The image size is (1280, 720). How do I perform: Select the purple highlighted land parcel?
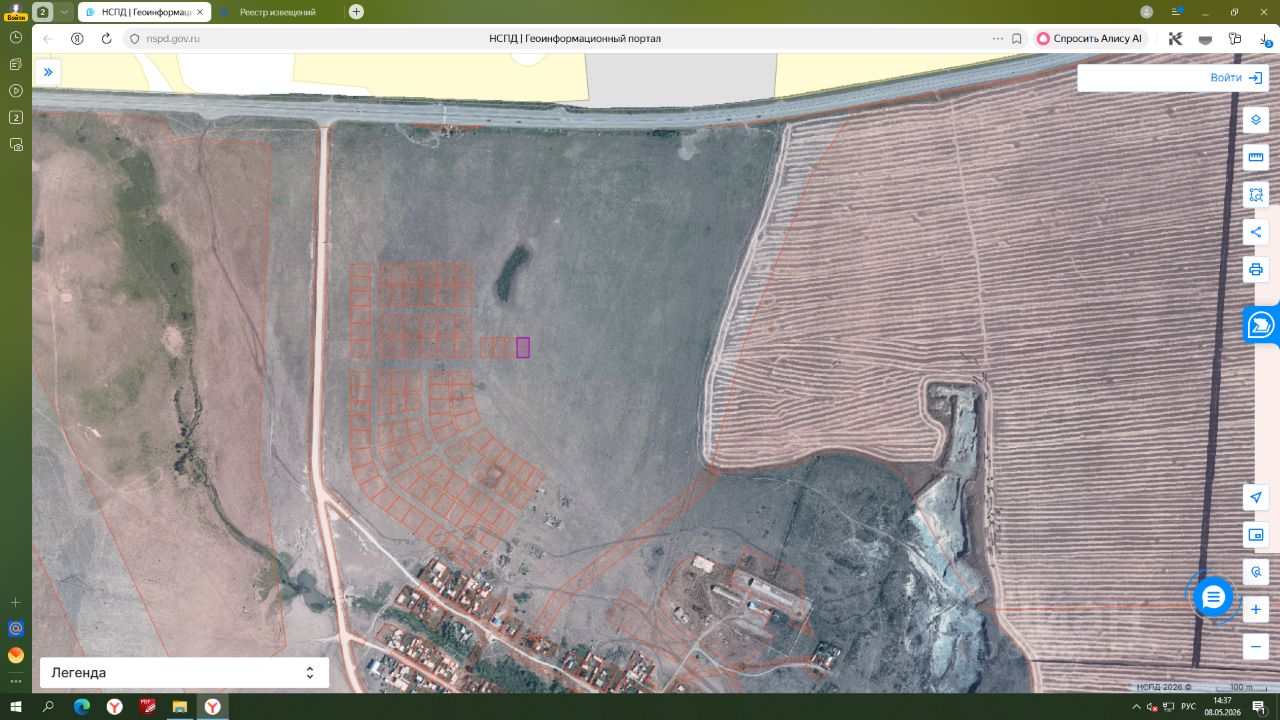[523, 347]
